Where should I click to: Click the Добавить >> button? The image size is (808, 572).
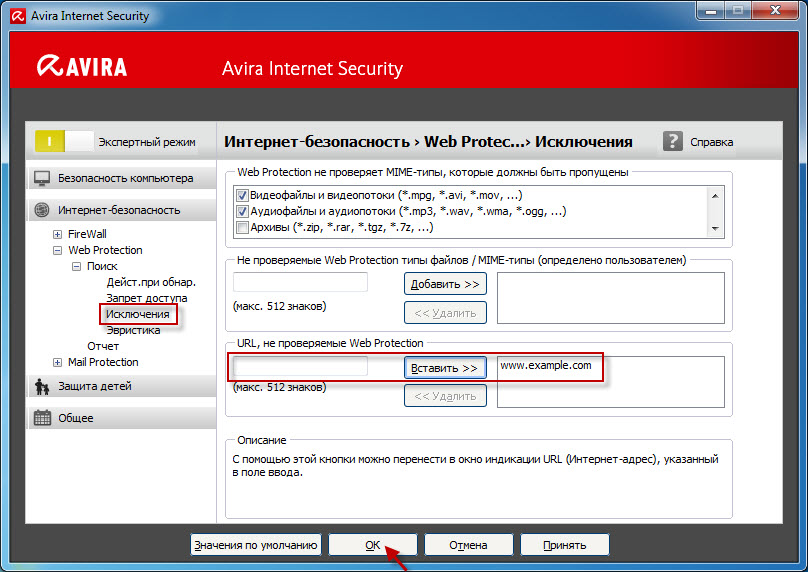[x=445, y=284]
